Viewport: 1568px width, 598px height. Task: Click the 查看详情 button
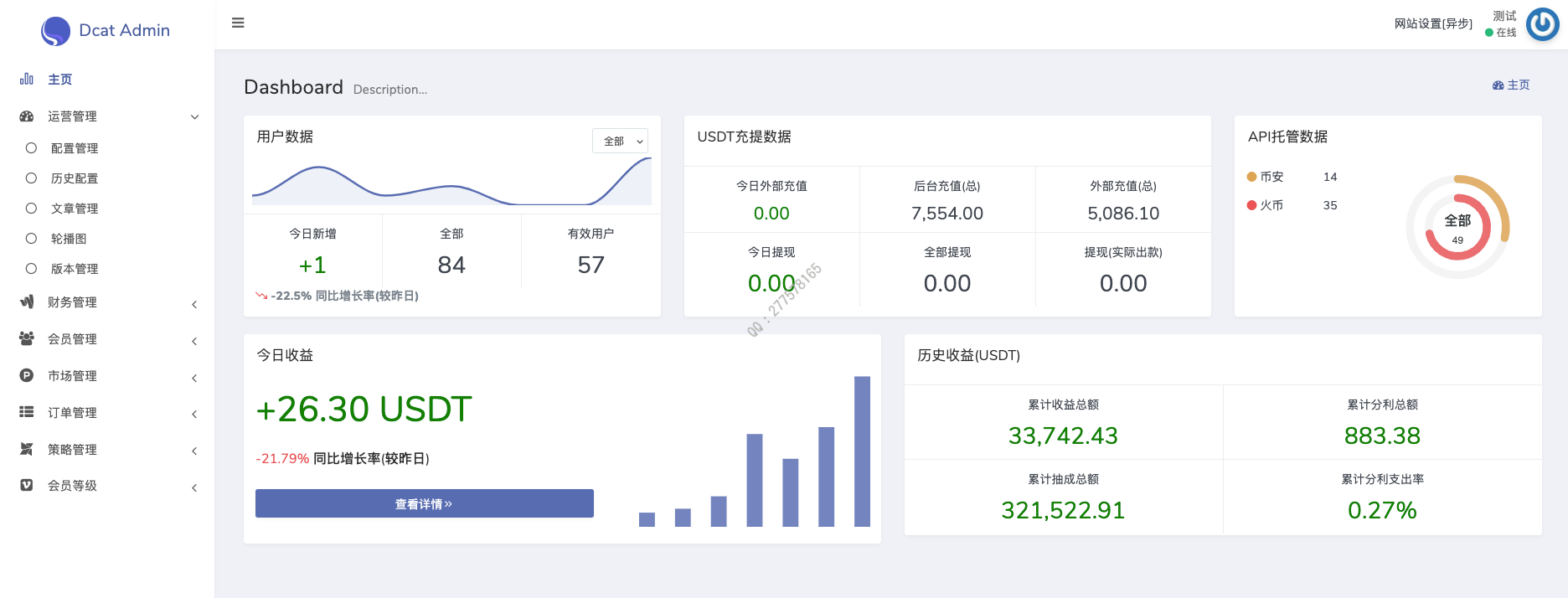(424, 503)
